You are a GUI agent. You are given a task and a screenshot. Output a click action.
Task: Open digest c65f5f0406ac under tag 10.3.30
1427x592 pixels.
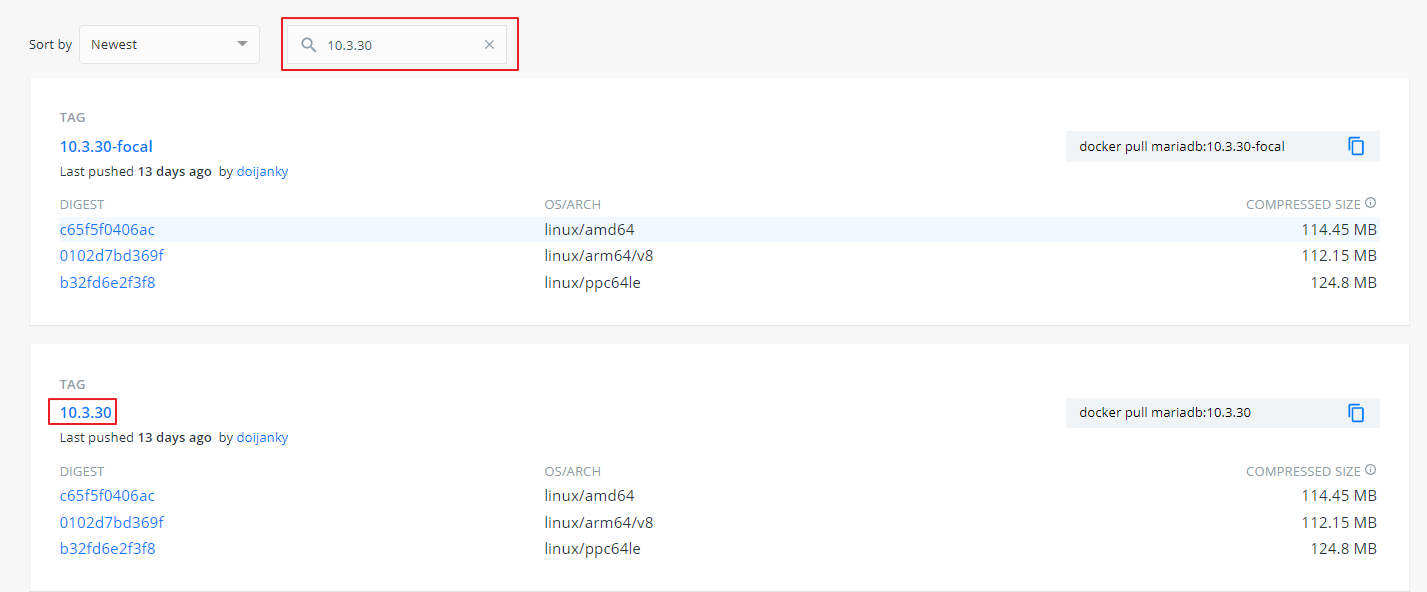pos(107,495)
